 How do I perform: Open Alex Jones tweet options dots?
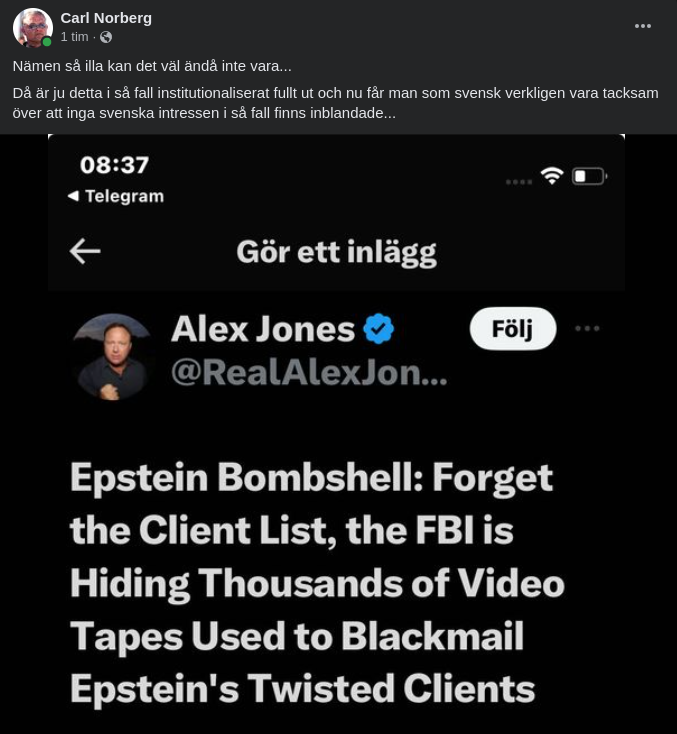587,329
